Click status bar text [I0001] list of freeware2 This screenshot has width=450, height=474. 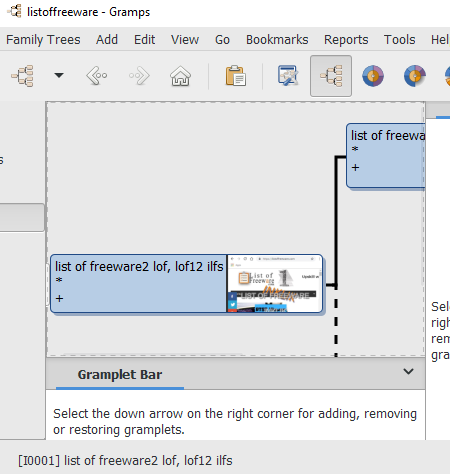[125, 460]
